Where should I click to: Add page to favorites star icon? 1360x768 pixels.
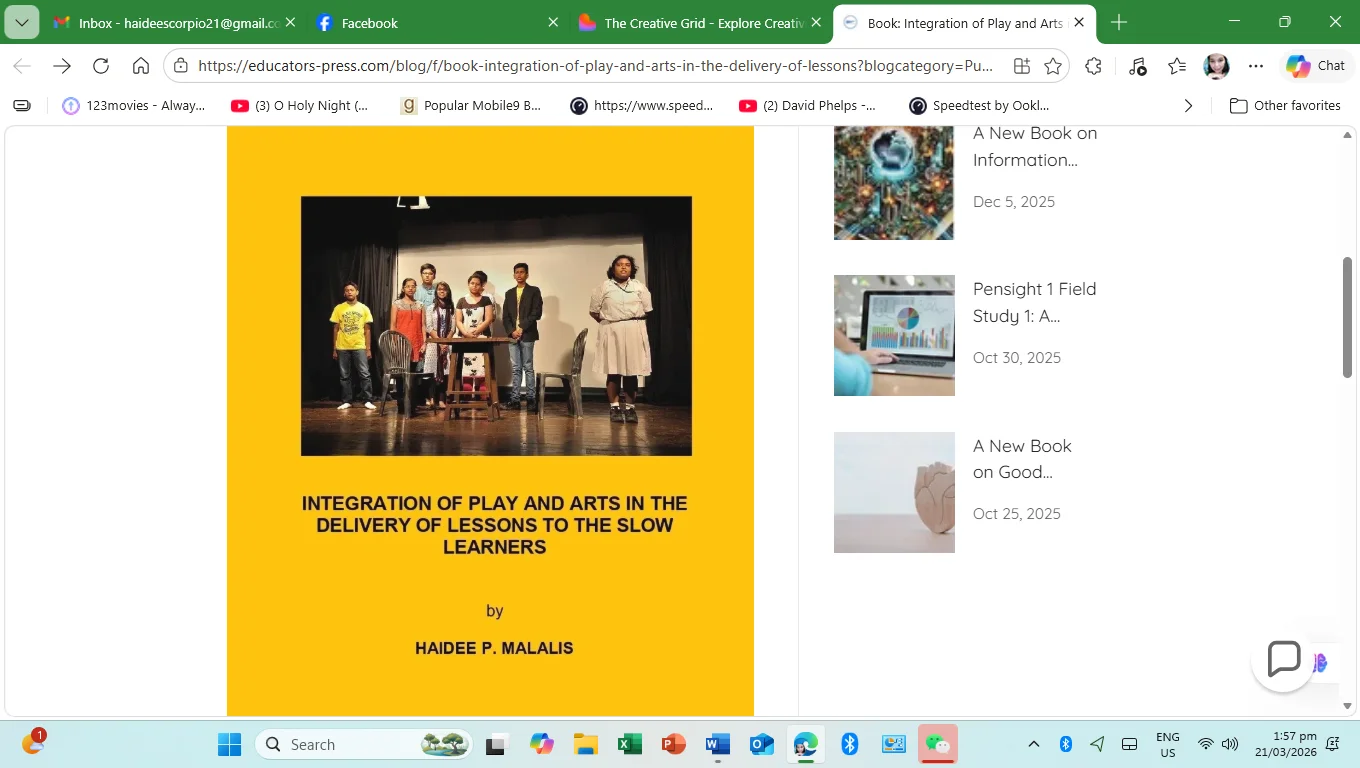coord(1053,66)
